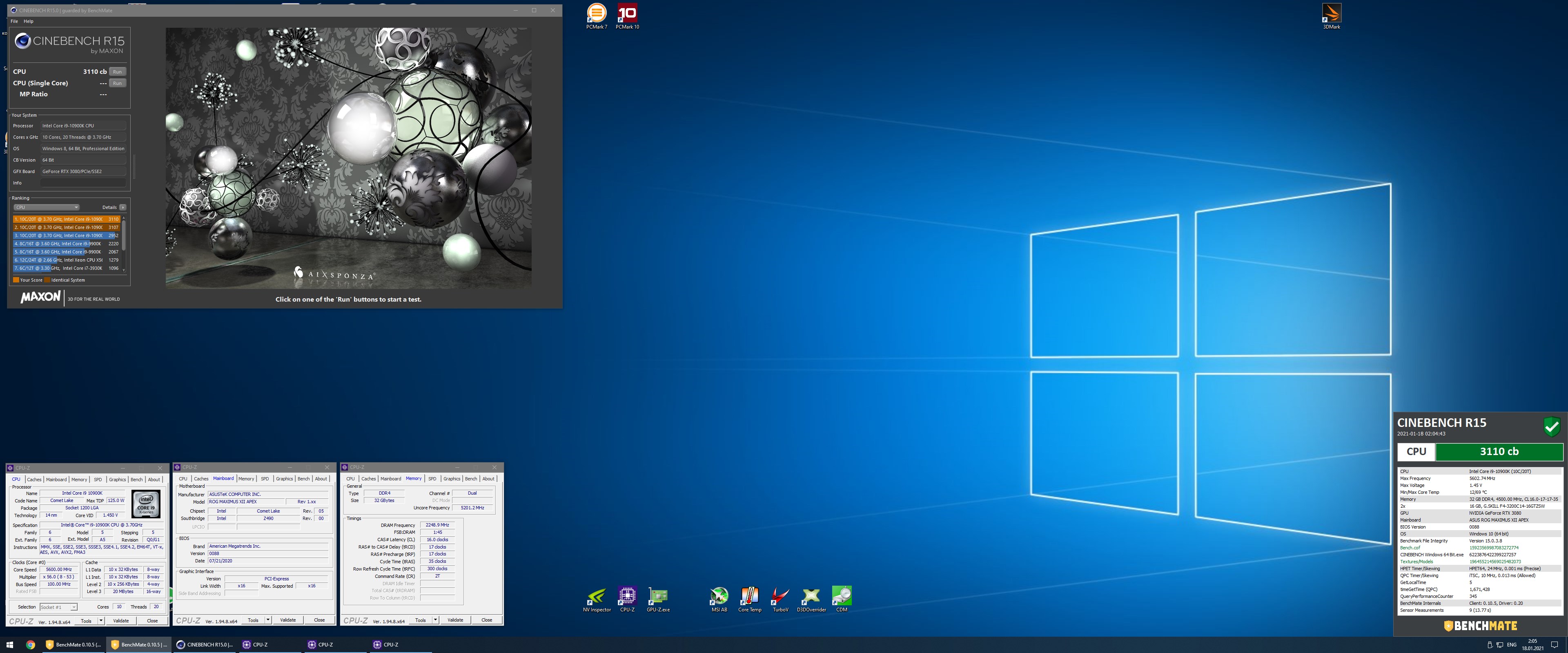The width and height of the screenshot is (1568, 653).
Task: Click the BENCHMATE logo at panel bottom
Action: 1480,626
